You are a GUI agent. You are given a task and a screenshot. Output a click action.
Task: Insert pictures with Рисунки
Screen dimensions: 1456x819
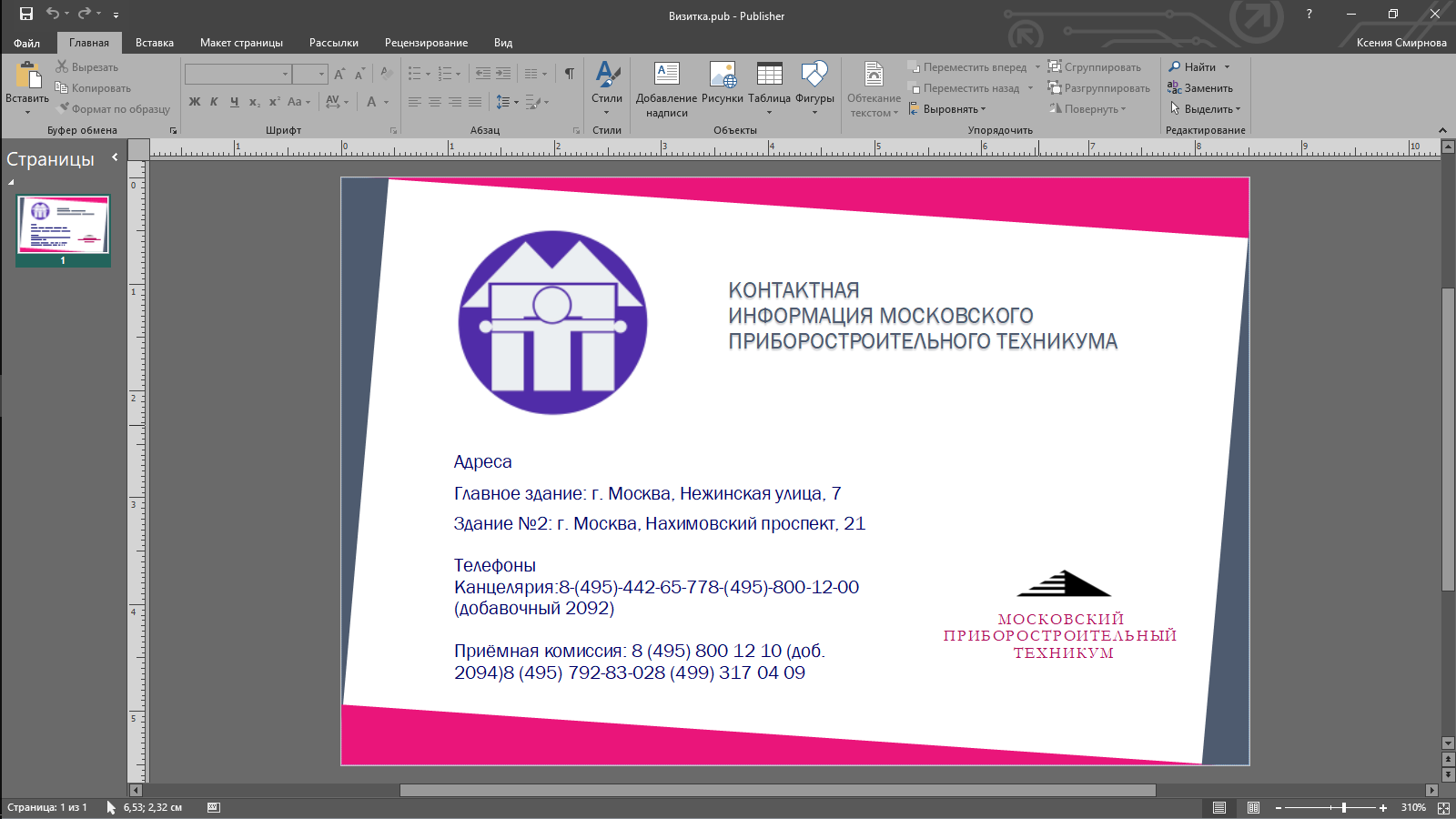[723, 83]
